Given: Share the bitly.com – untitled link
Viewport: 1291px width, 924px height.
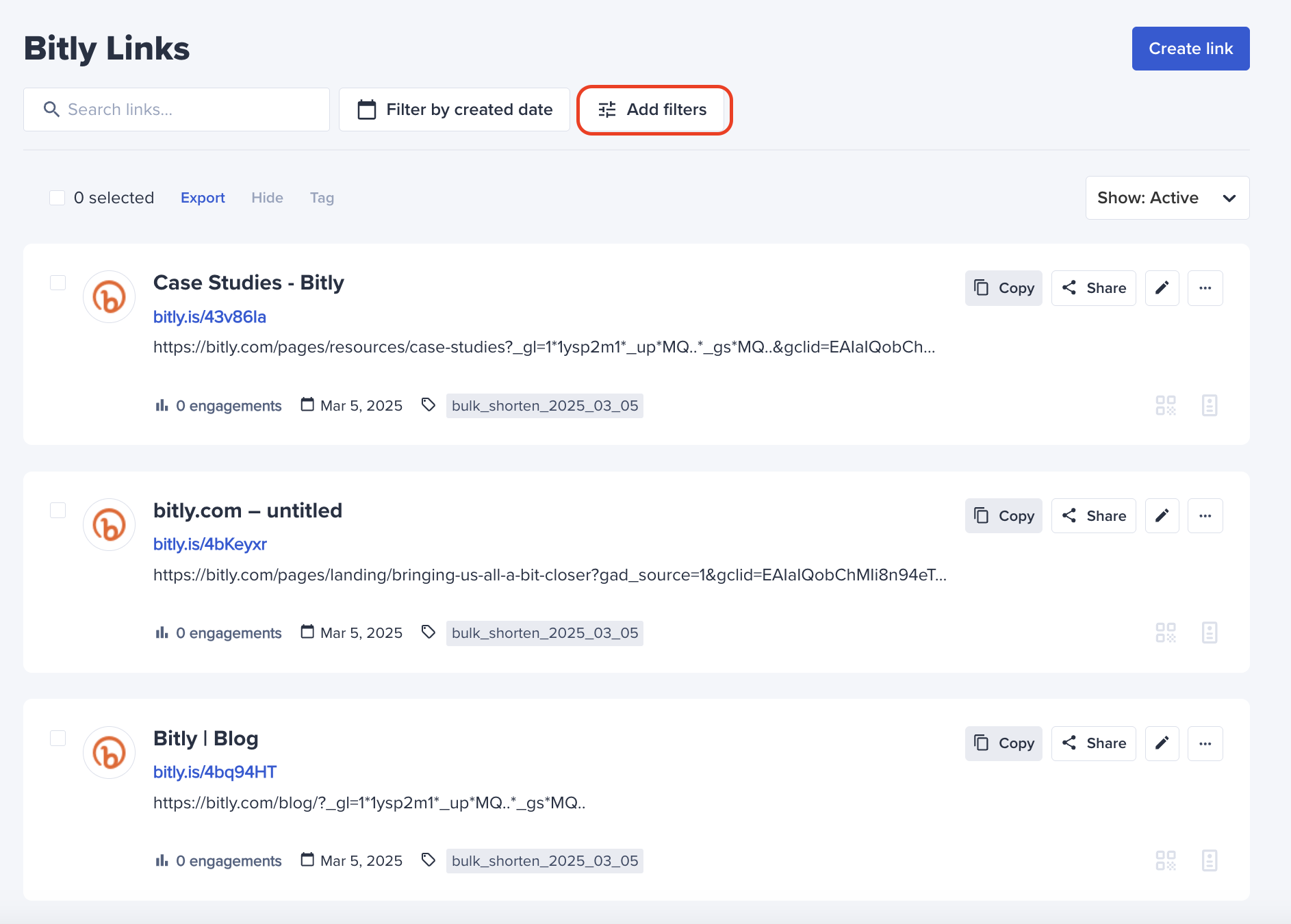Looking at the screenshot, I should (1093, 515).
